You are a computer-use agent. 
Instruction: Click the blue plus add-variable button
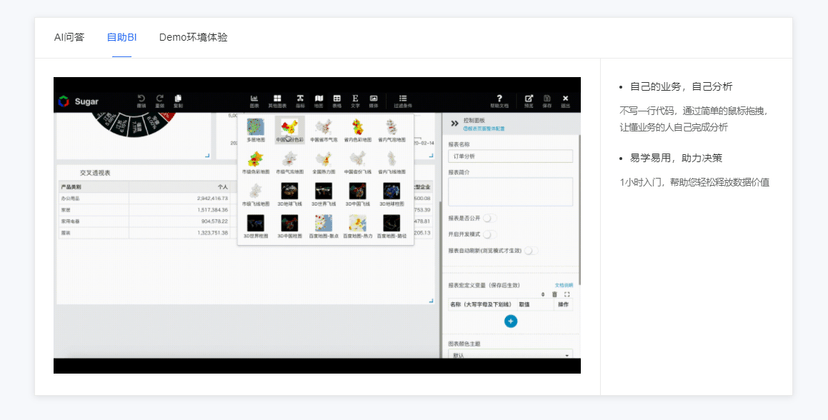tap(511, 321)
